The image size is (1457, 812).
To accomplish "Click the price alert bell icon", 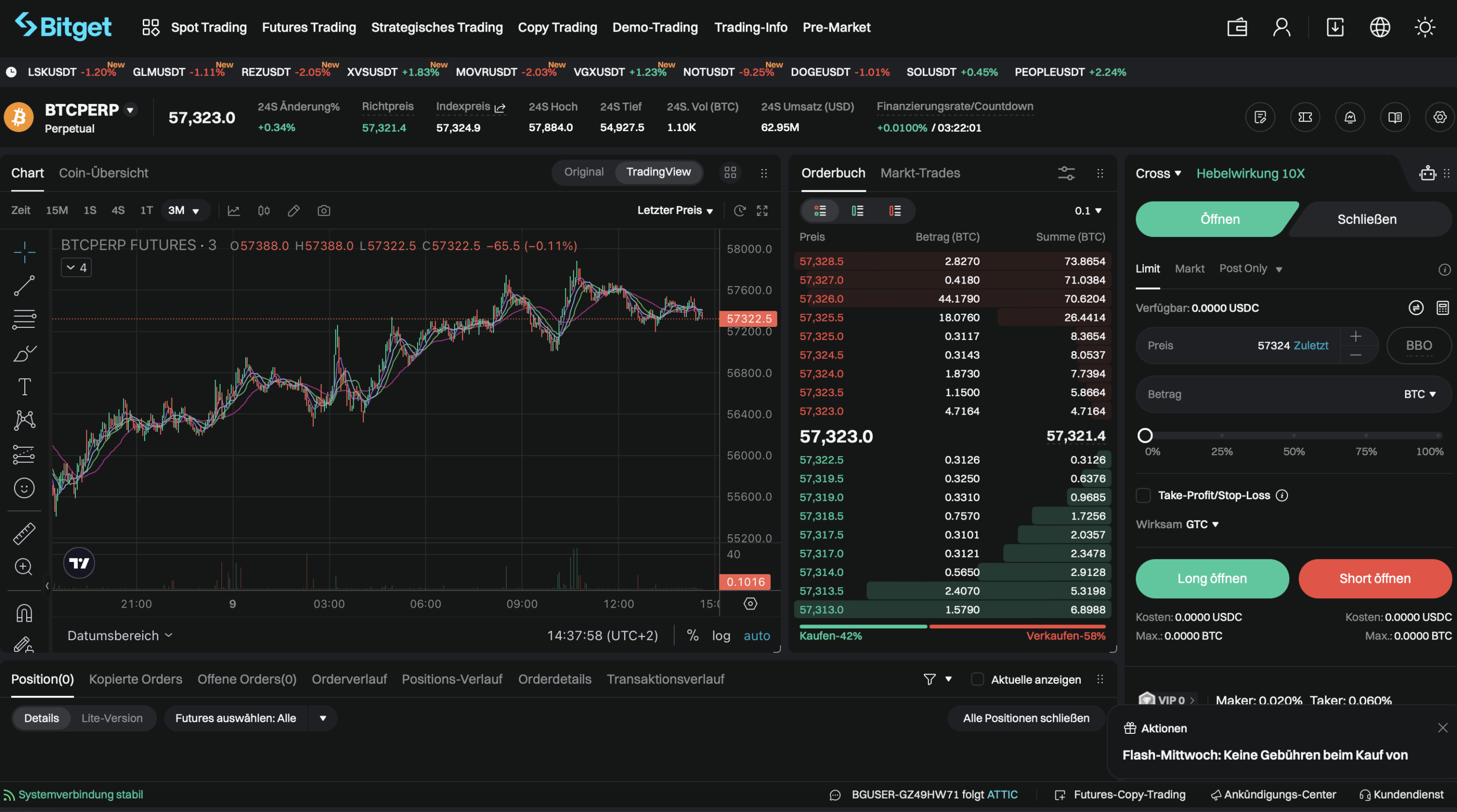I will tap(1350, 117).
